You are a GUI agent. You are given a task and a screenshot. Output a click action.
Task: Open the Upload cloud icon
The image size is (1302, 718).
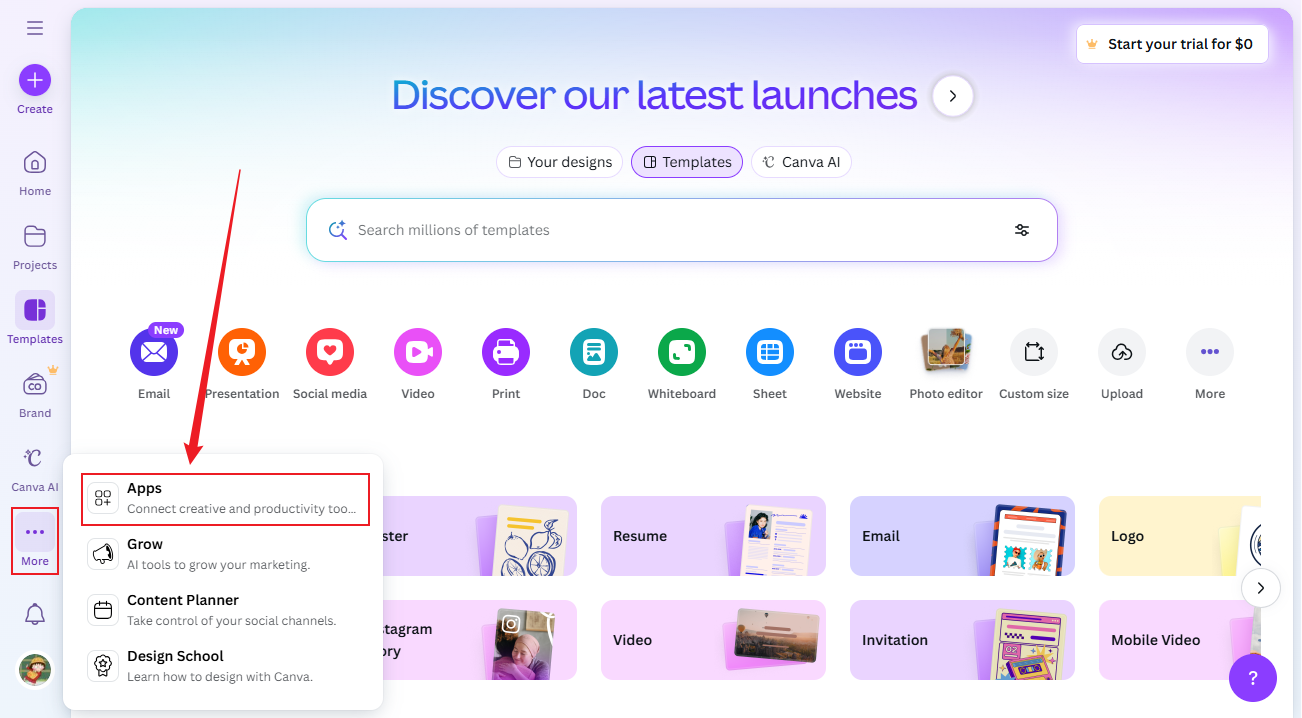click(x=1121, y=351)
